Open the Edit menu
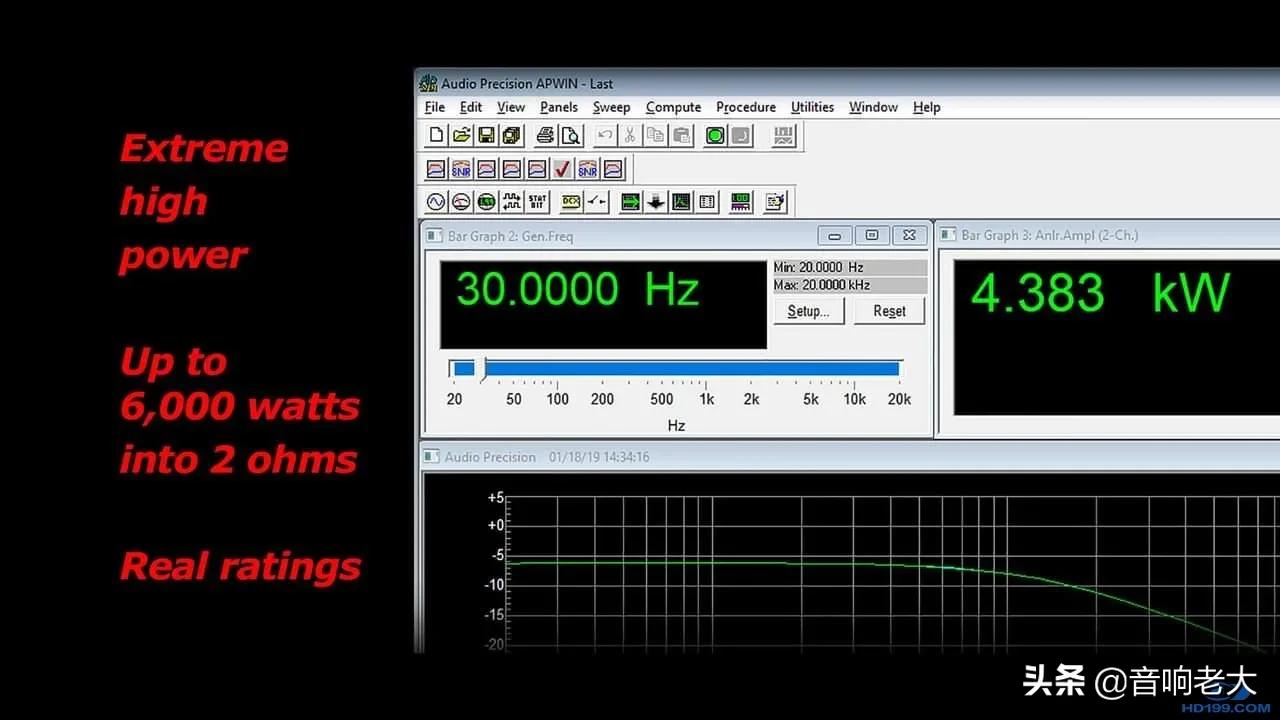 coord(471,107)
